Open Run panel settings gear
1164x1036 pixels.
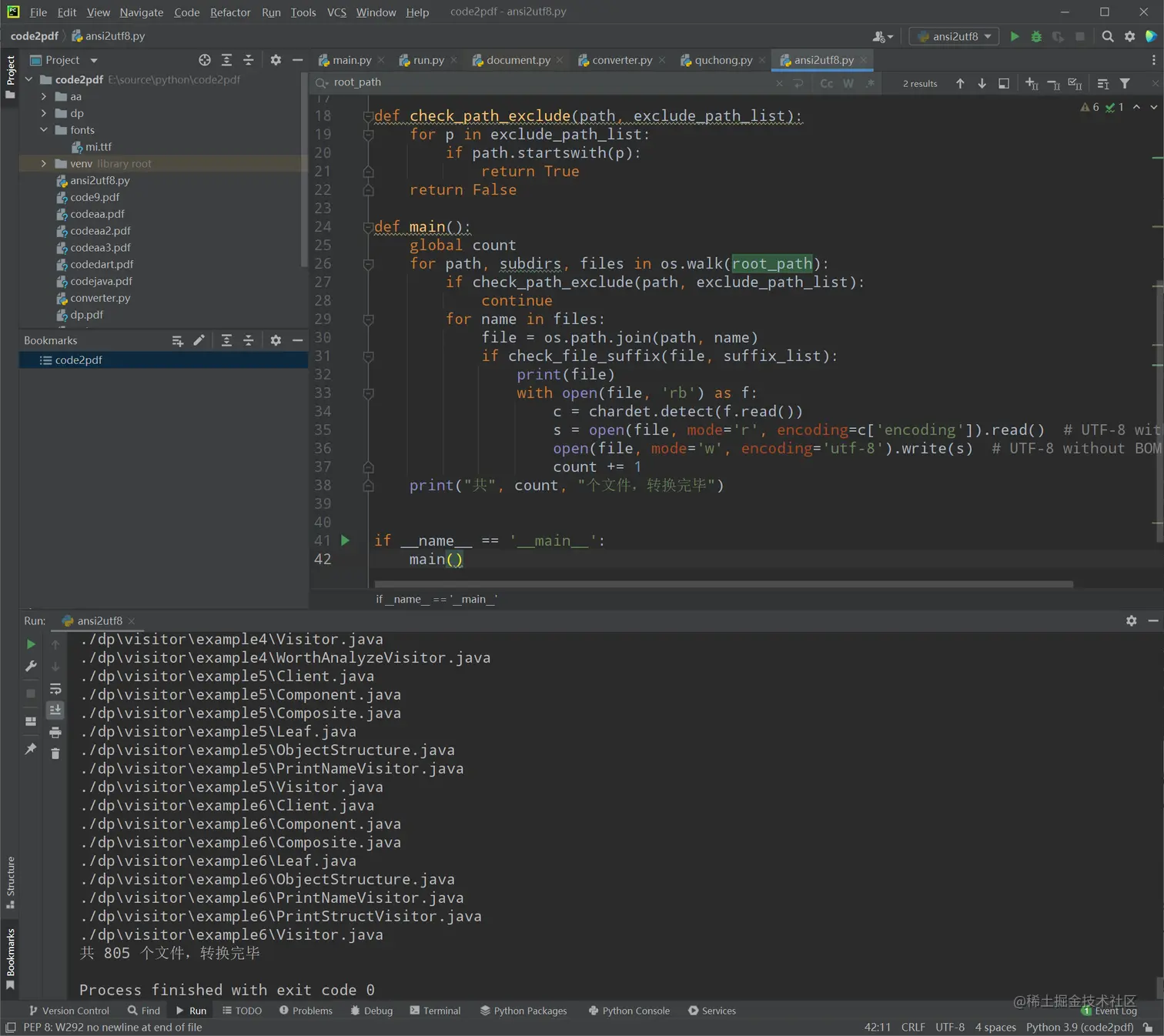tap(1131, 620)
